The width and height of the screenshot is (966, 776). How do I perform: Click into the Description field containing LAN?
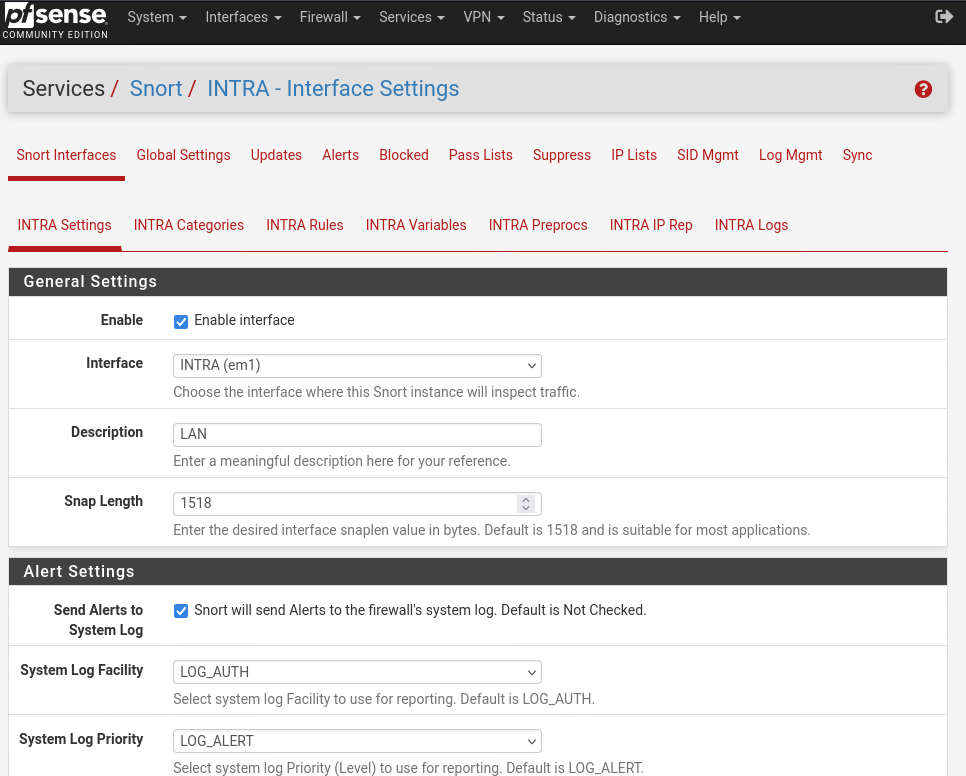pyautogui.click(x=357, y=435)
